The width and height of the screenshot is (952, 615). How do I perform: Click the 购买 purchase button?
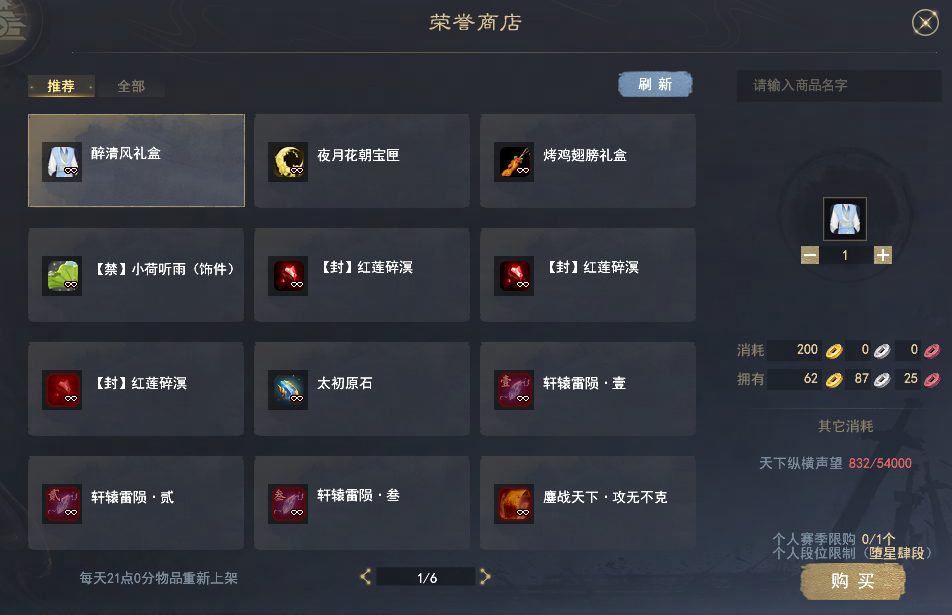click(852, 581)
